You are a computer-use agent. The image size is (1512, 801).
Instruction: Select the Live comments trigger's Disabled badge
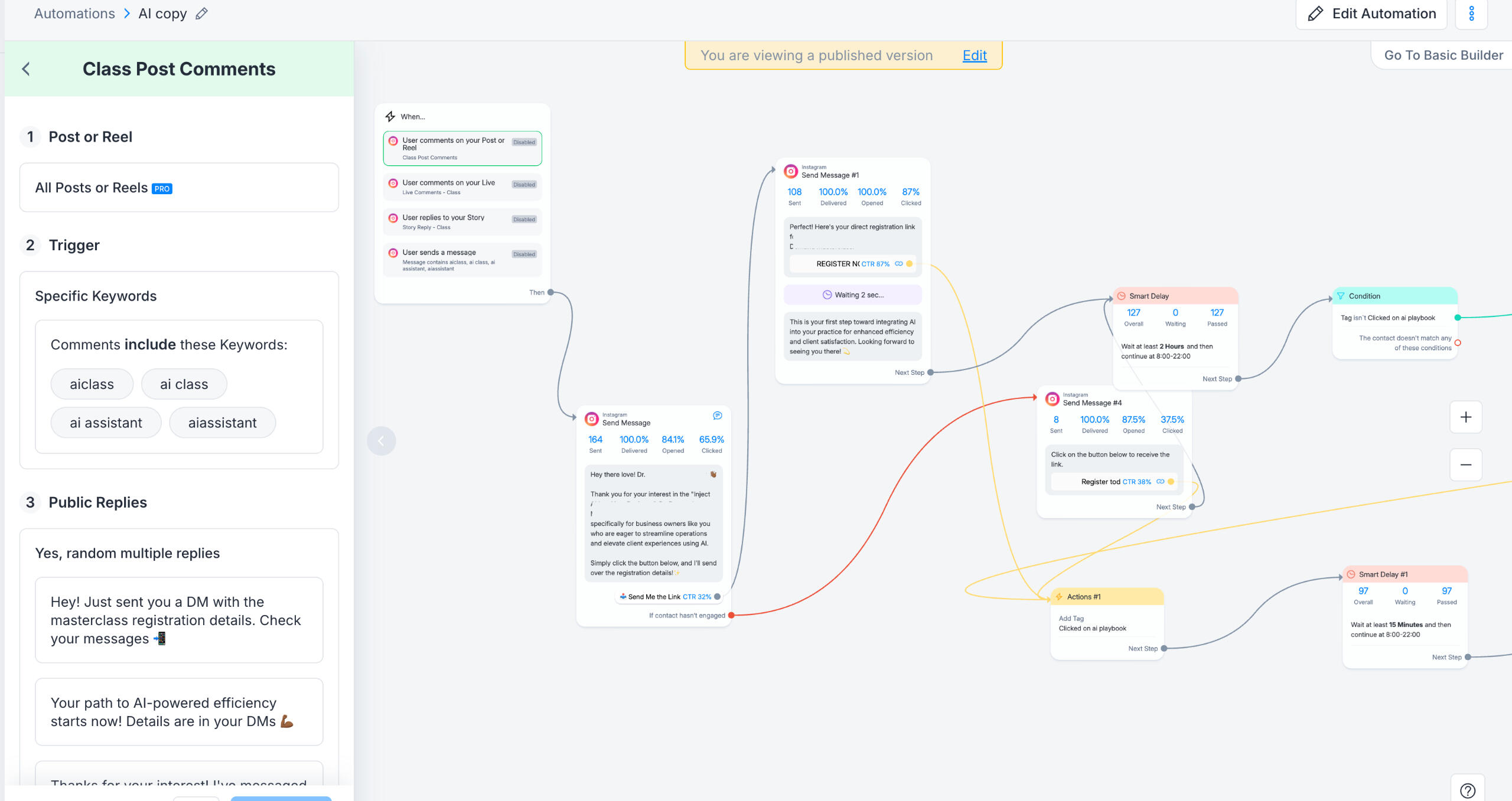click(524, 185)
